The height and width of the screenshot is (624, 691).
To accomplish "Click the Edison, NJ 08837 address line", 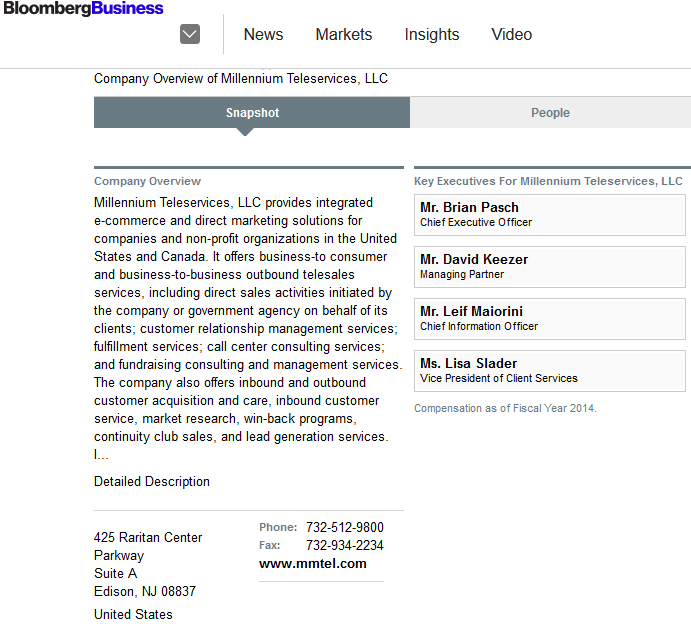I will (x=145, y=591).
